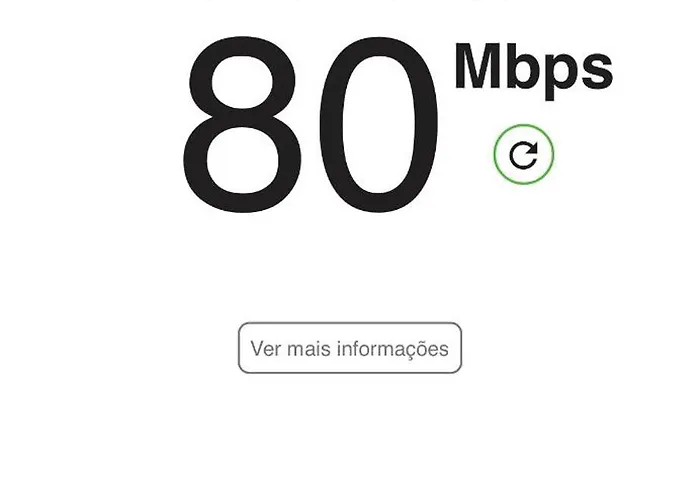Re-measure speed using the refresh icon
Screen dimensions: 700x500
click(x=524, y=154)
